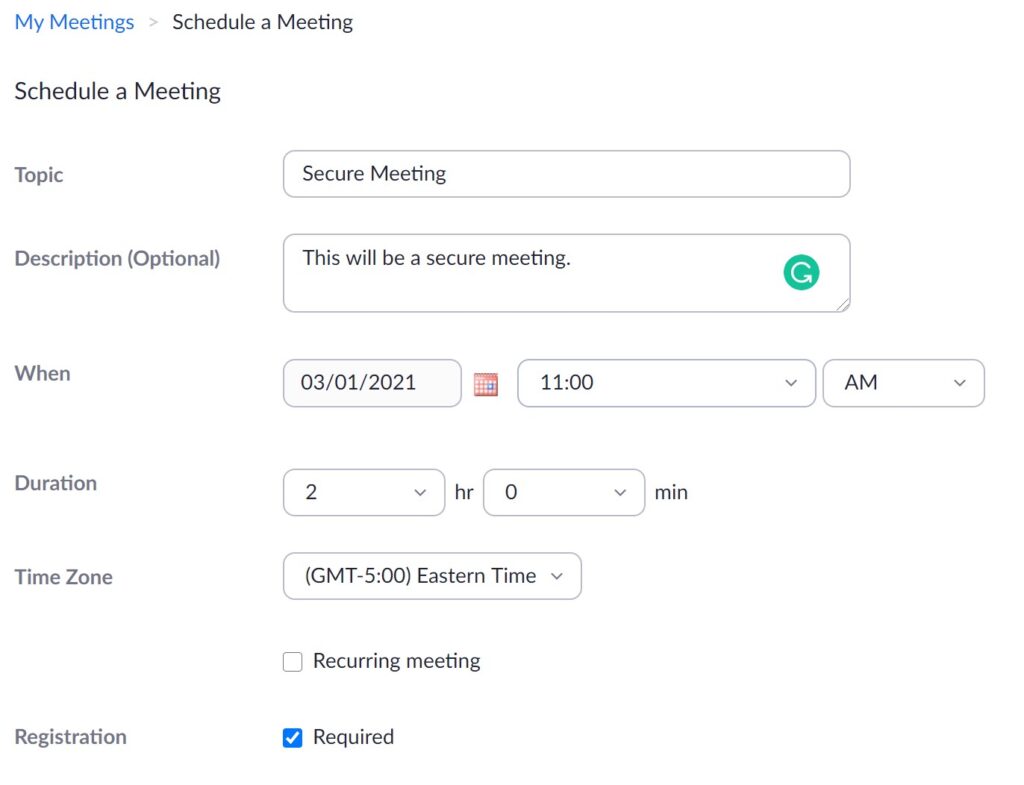Click the Schedule a Meeting breadcrumb item
The height and width of the screenshot is (785, 1024).
[262, 22]
